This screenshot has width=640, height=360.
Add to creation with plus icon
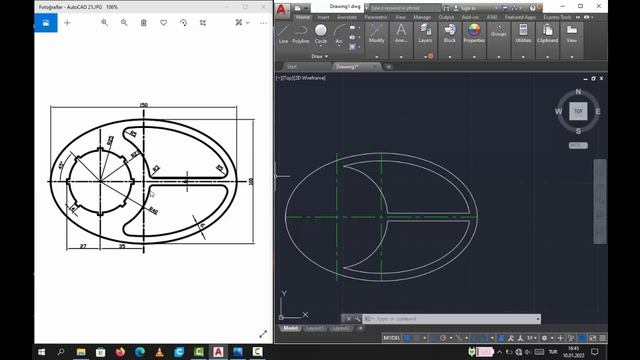pos(67,23)
